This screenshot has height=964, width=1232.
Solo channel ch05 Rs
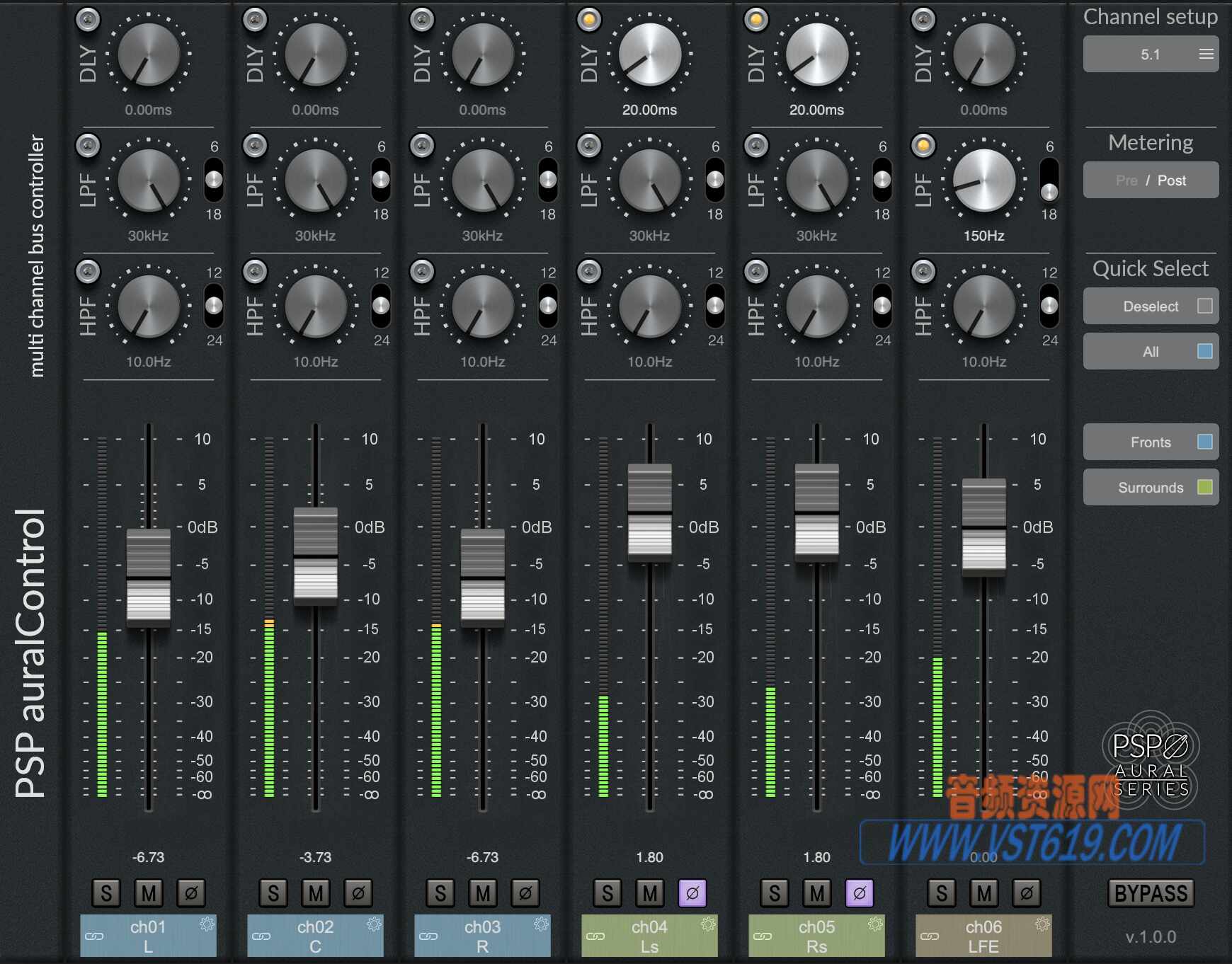(775, 893)
